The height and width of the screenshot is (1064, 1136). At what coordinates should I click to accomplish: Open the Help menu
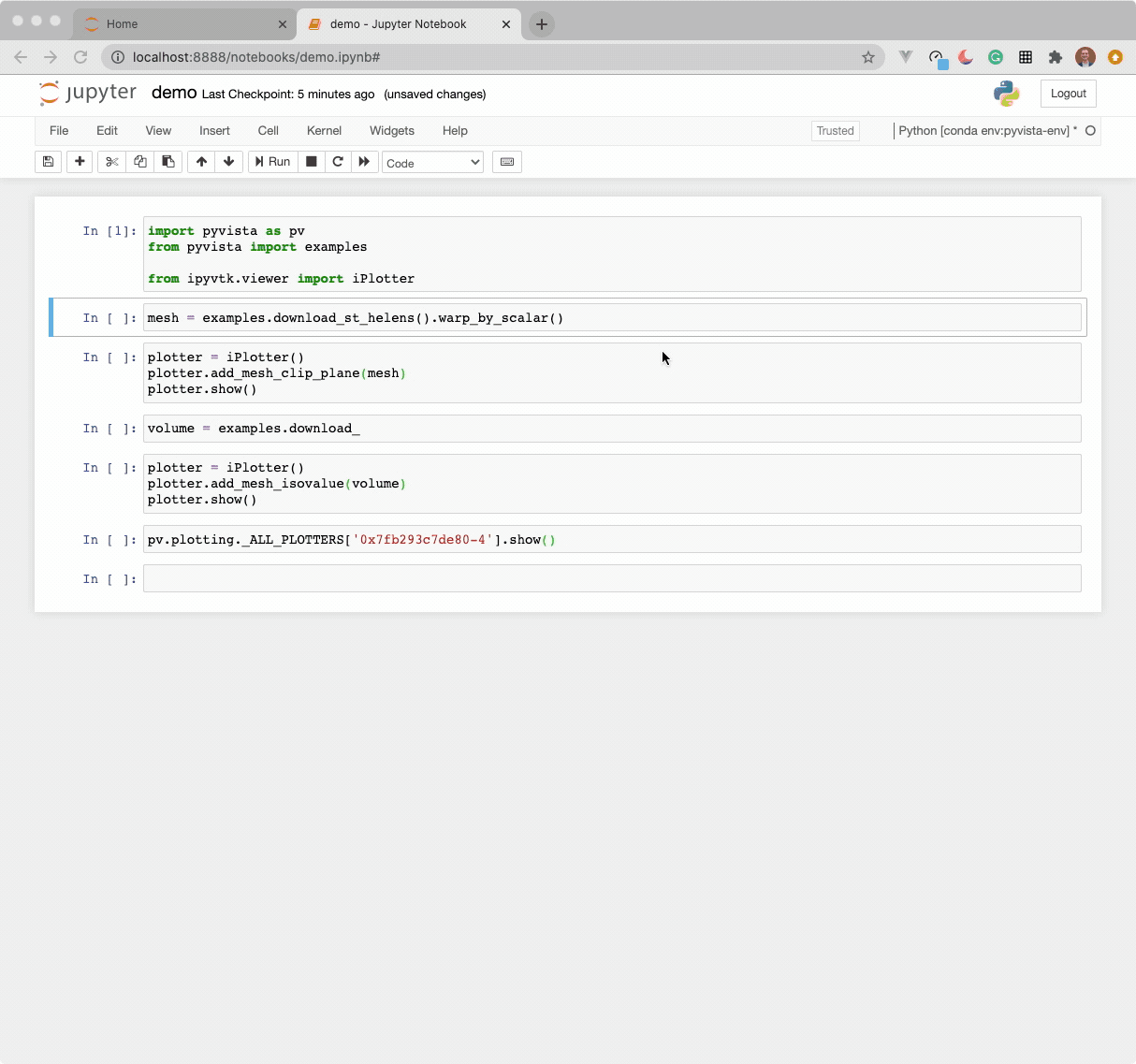point(455,131)
